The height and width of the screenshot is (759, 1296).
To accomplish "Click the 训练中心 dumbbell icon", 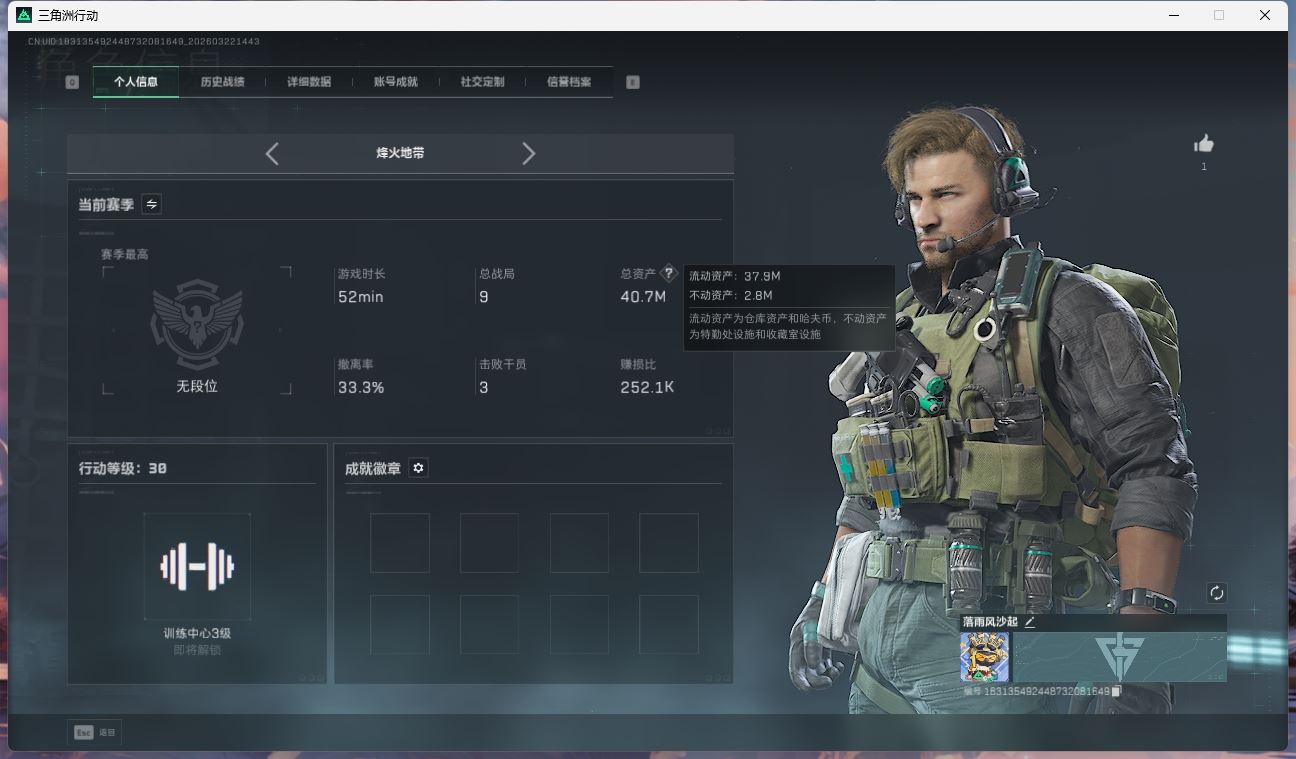I will tap(197, 567).
